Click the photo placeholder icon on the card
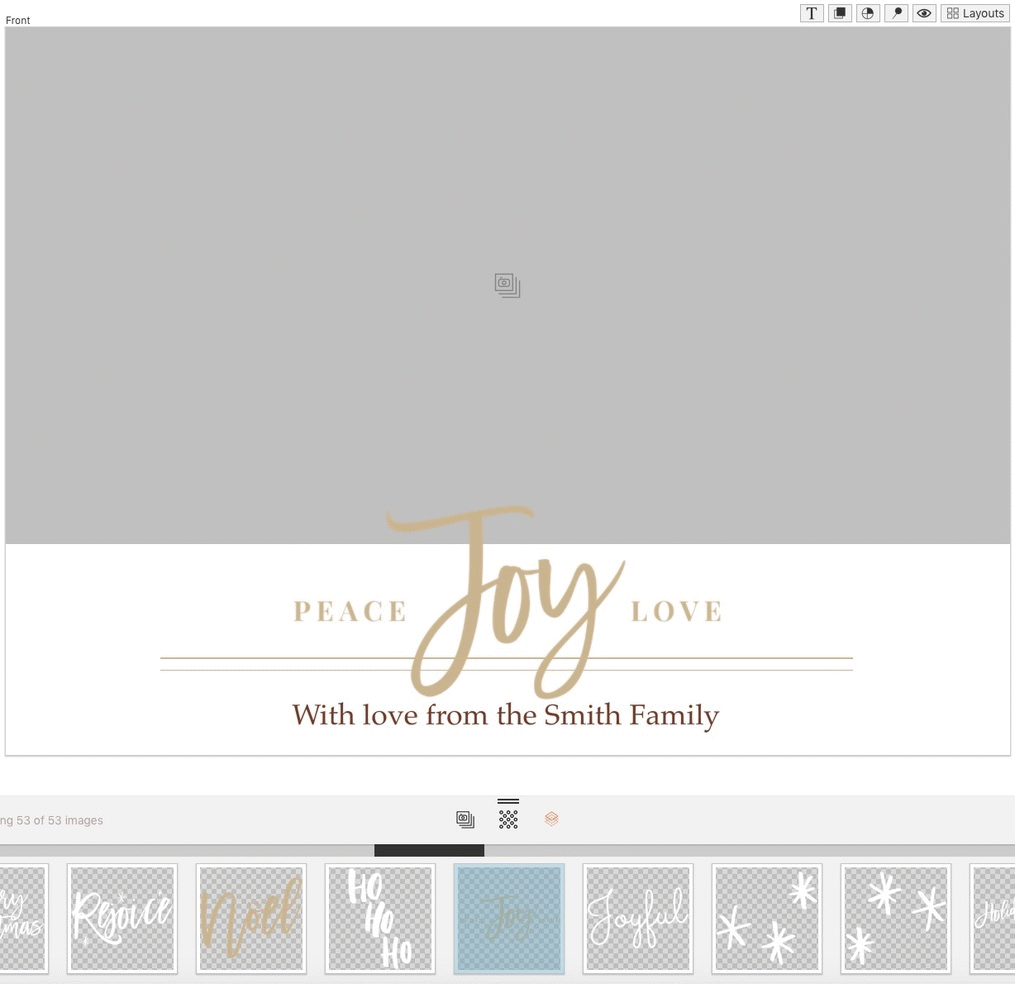The width and height of the screenshot is (1015, 984). tap(508, 285)
